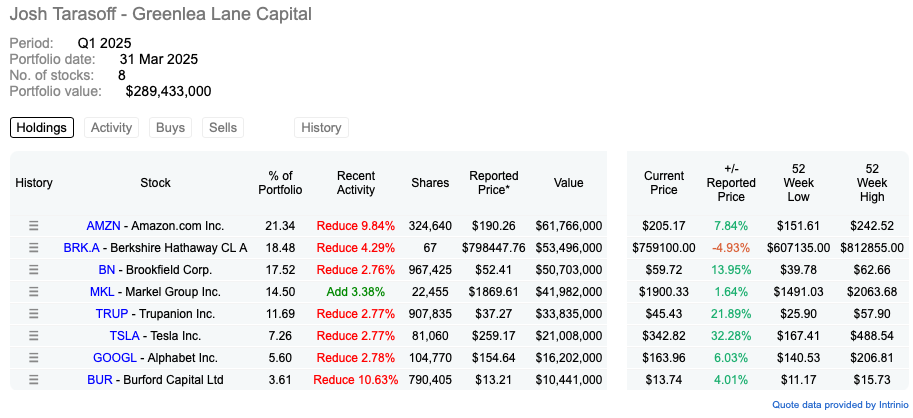Open history icon for Burford Capital row

(x=34, y=380)
